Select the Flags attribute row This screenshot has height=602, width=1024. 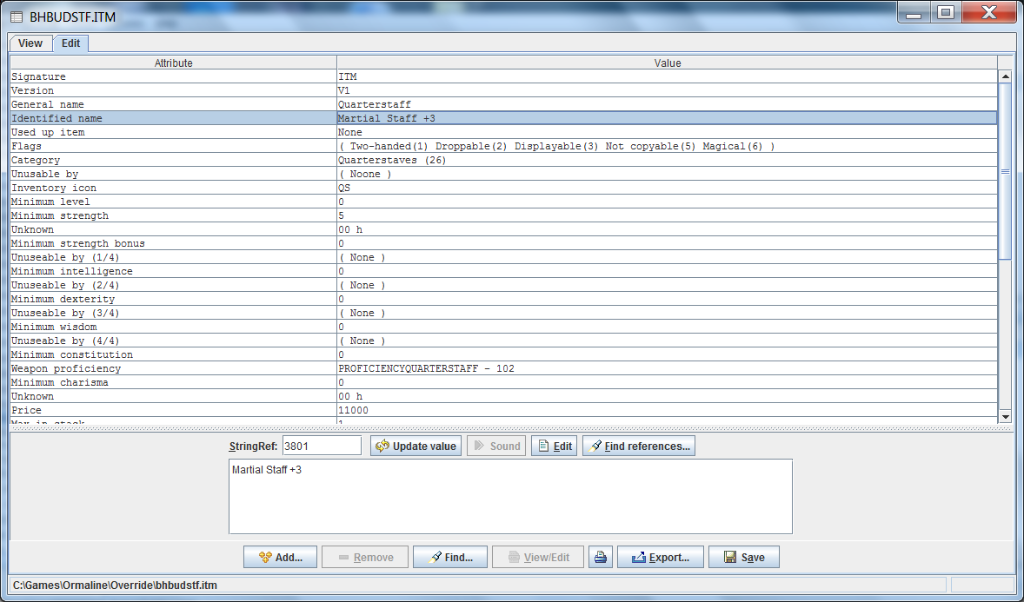click(x=173, y=146)
